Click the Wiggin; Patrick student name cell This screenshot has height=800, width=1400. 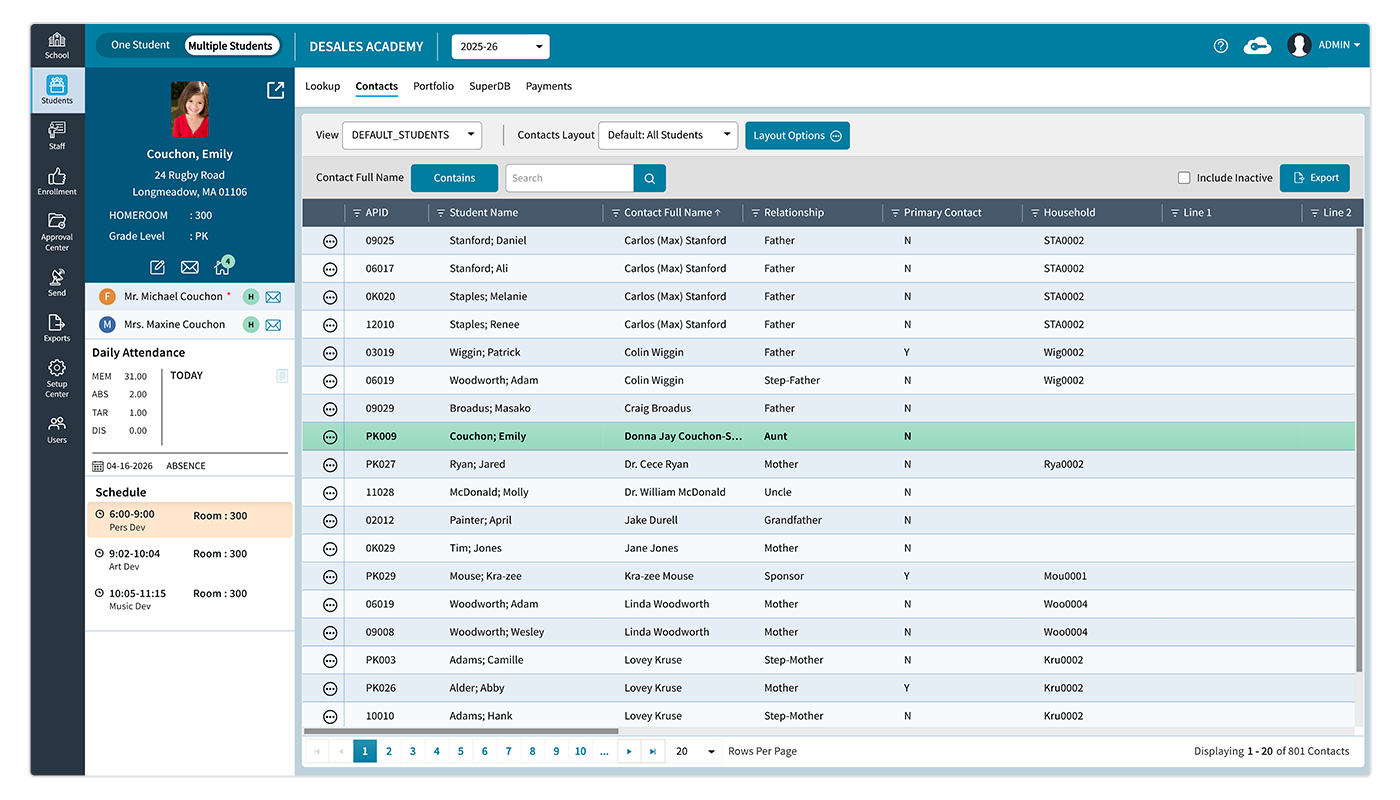[485, 353]
